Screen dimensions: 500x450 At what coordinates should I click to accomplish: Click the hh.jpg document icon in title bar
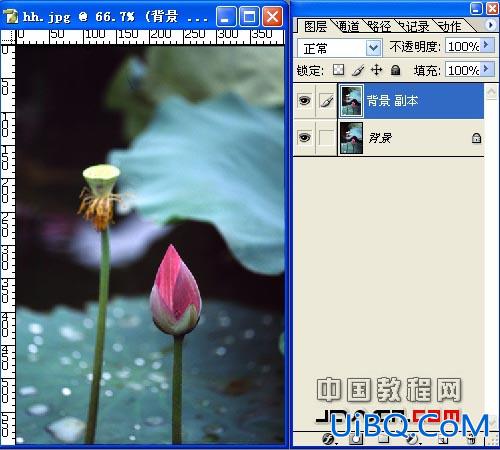pos(11,16)
